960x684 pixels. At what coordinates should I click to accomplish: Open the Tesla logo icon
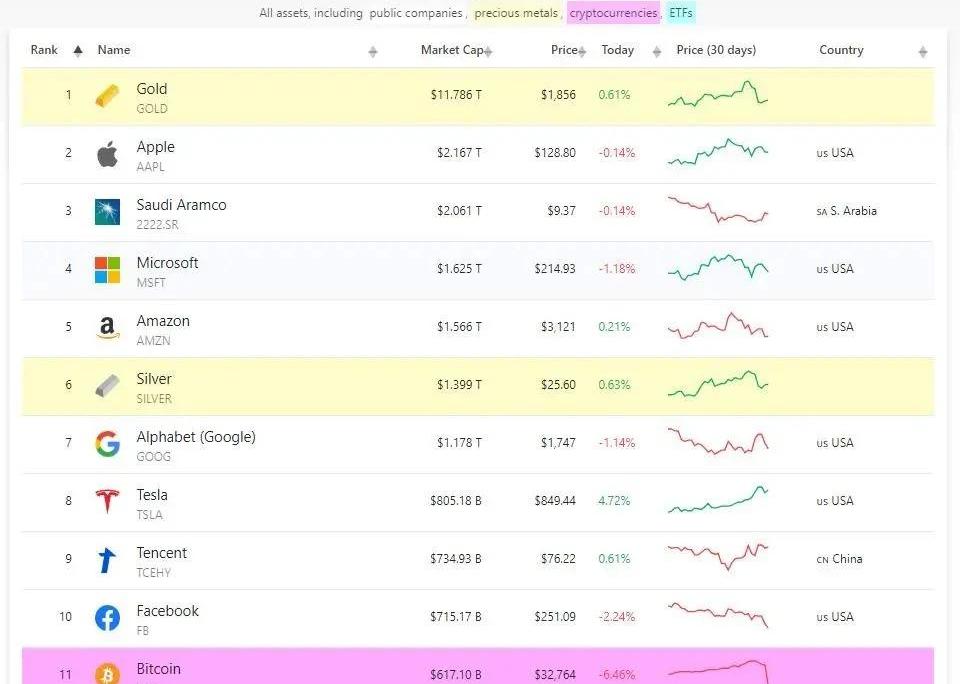(x=107, y=502)
